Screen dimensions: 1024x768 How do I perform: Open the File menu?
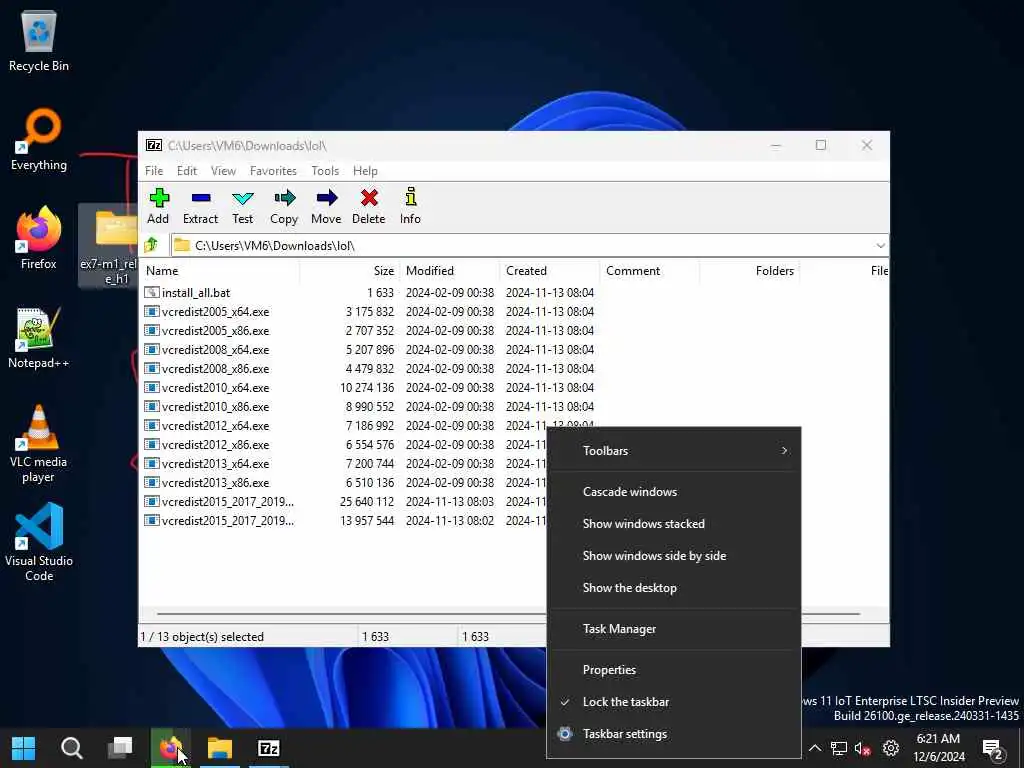[x=154, y=170]
